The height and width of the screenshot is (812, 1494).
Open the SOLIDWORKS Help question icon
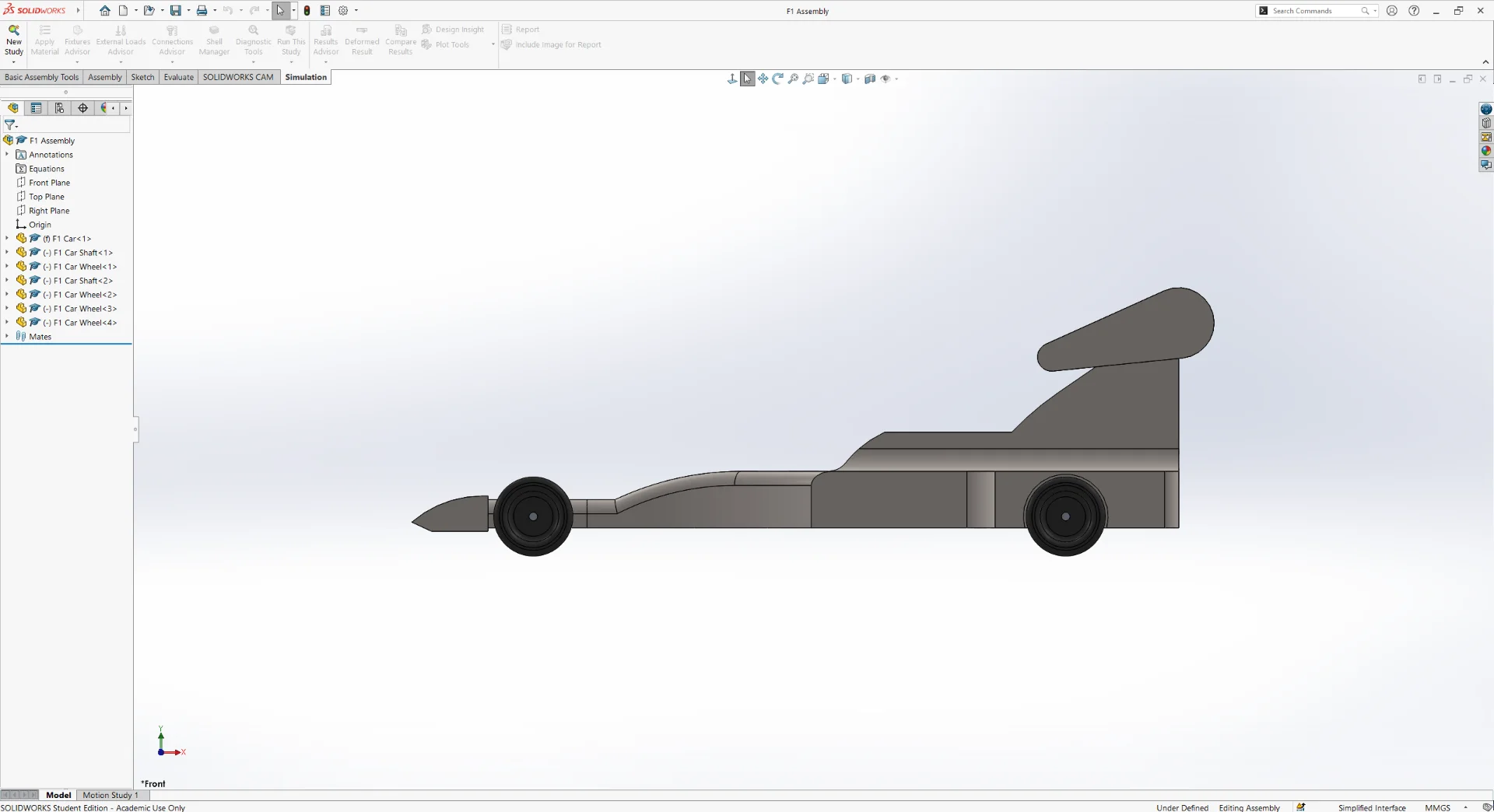[x=1414, y=11]
